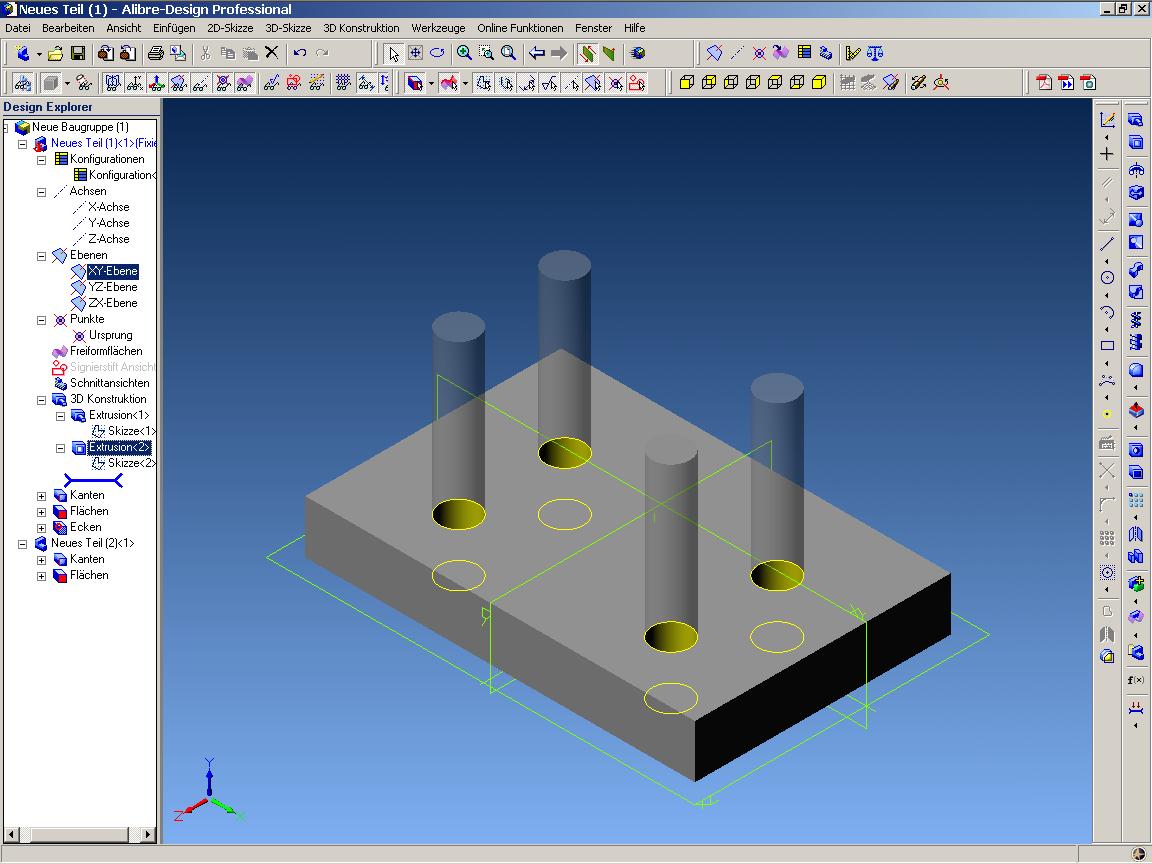The image size is (1152, 864).
Task: Collapse the Achsen tree node
Action: pyautogui.click(x=42, y=192)
